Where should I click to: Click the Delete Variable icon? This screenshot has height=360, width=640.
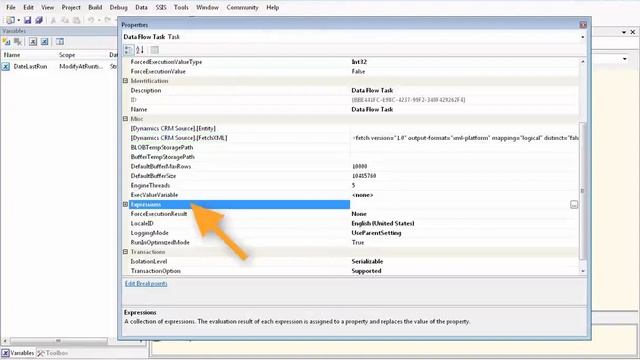(x=18, y=42)
